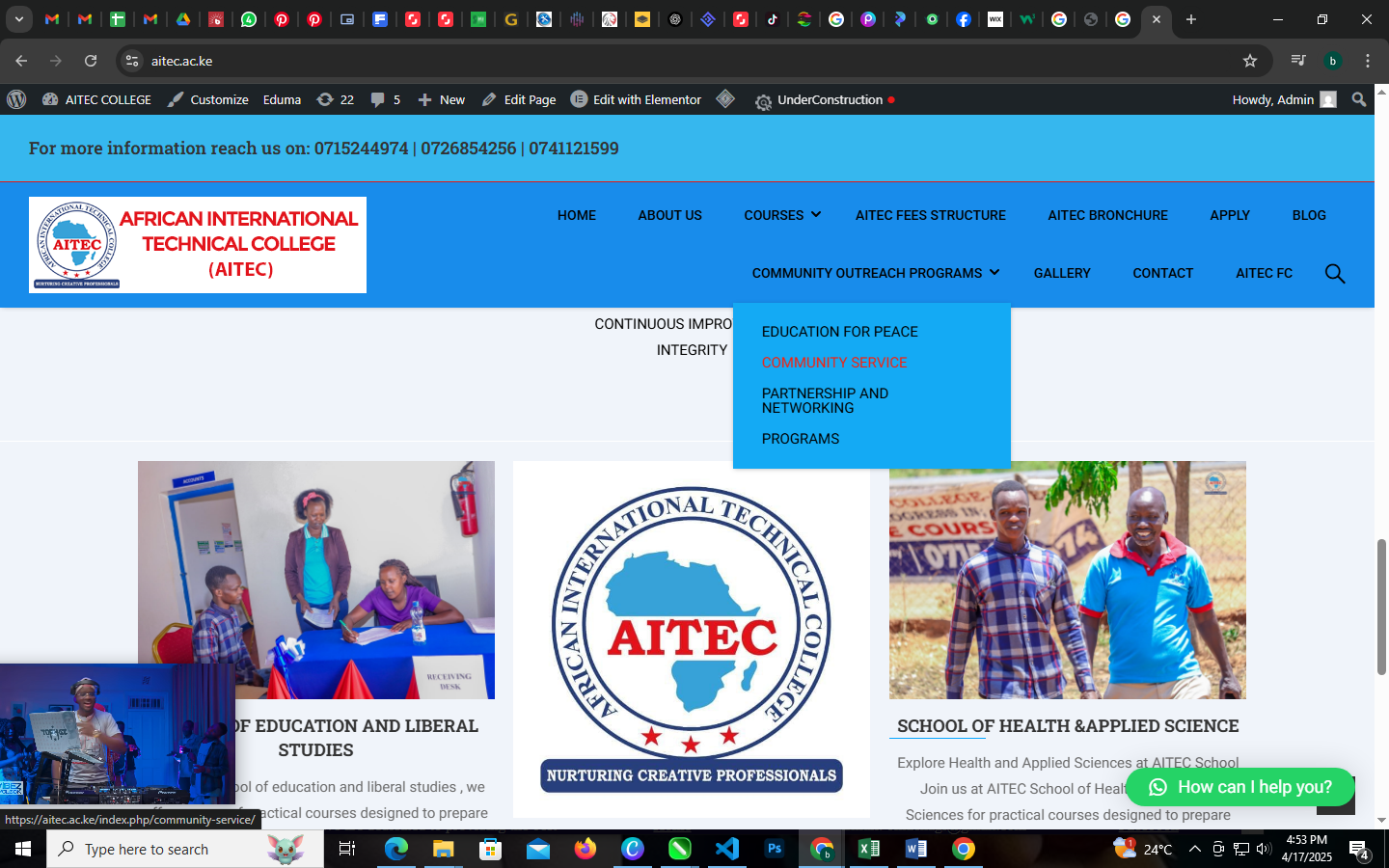Go to AITEC Fees Structure page
The width and height of the screenshot is (1389, 868).
click(930, 215)
